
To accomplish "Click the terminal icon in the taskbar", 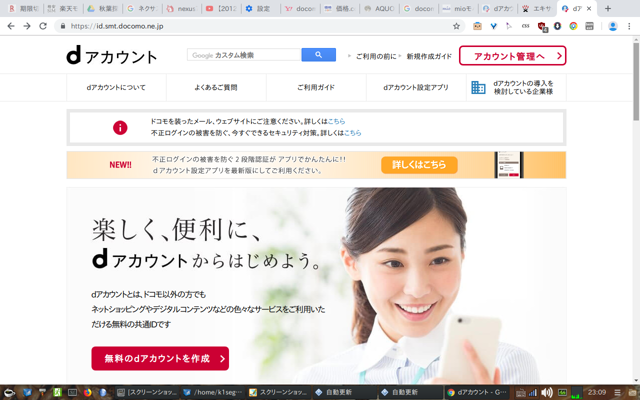I will coord(72,393).
